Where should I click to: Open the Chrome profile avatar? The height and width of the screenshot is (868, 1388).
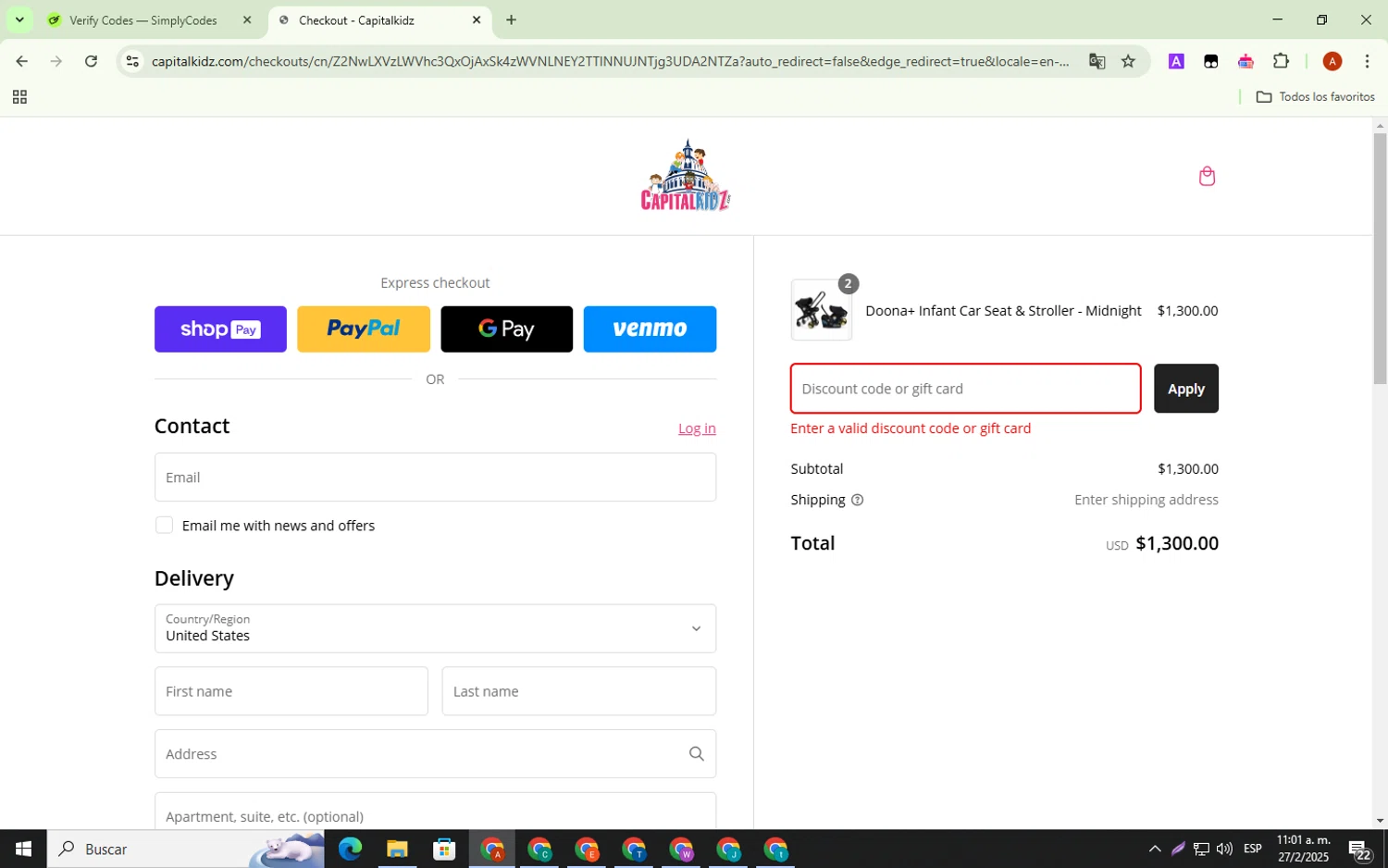coord(1332,61)
